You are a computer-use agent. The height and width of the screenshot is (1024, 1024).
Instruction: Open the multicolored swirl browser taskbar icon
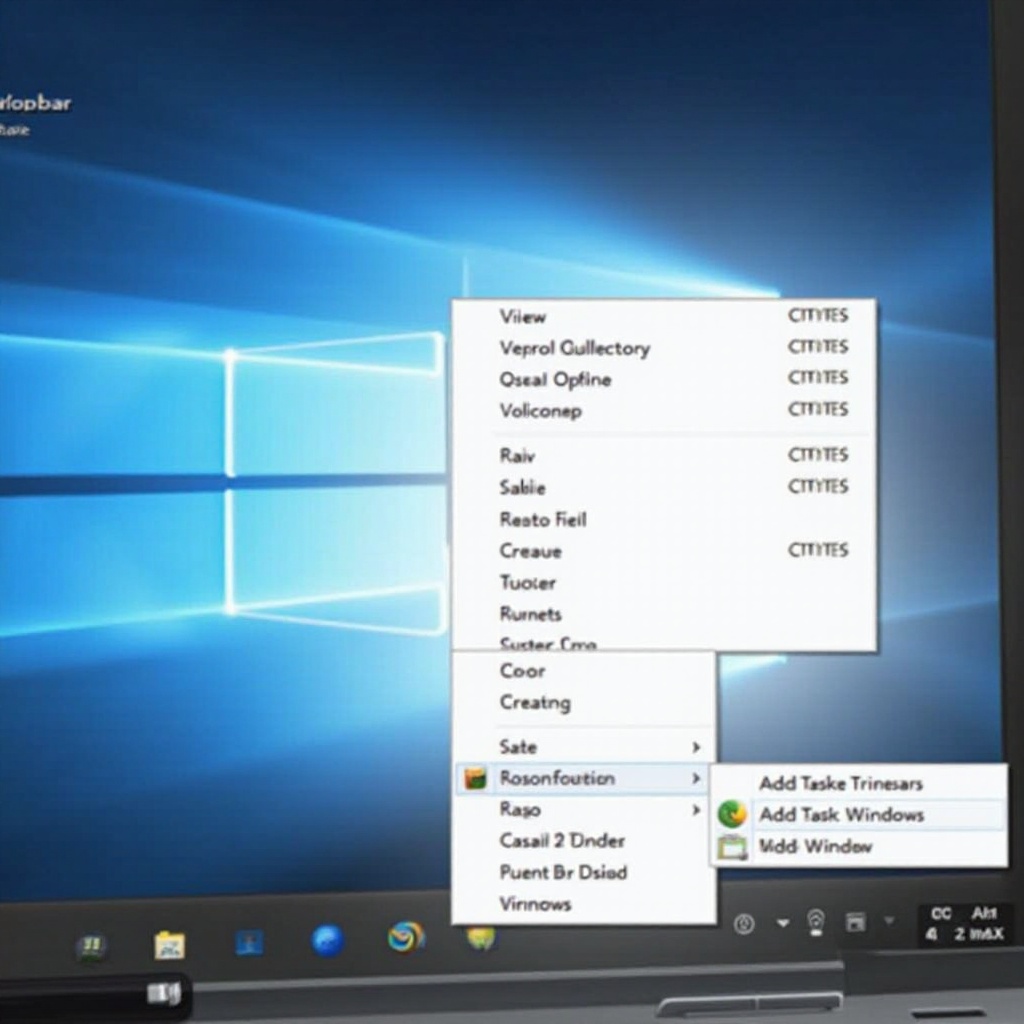[x=406, y=937]
